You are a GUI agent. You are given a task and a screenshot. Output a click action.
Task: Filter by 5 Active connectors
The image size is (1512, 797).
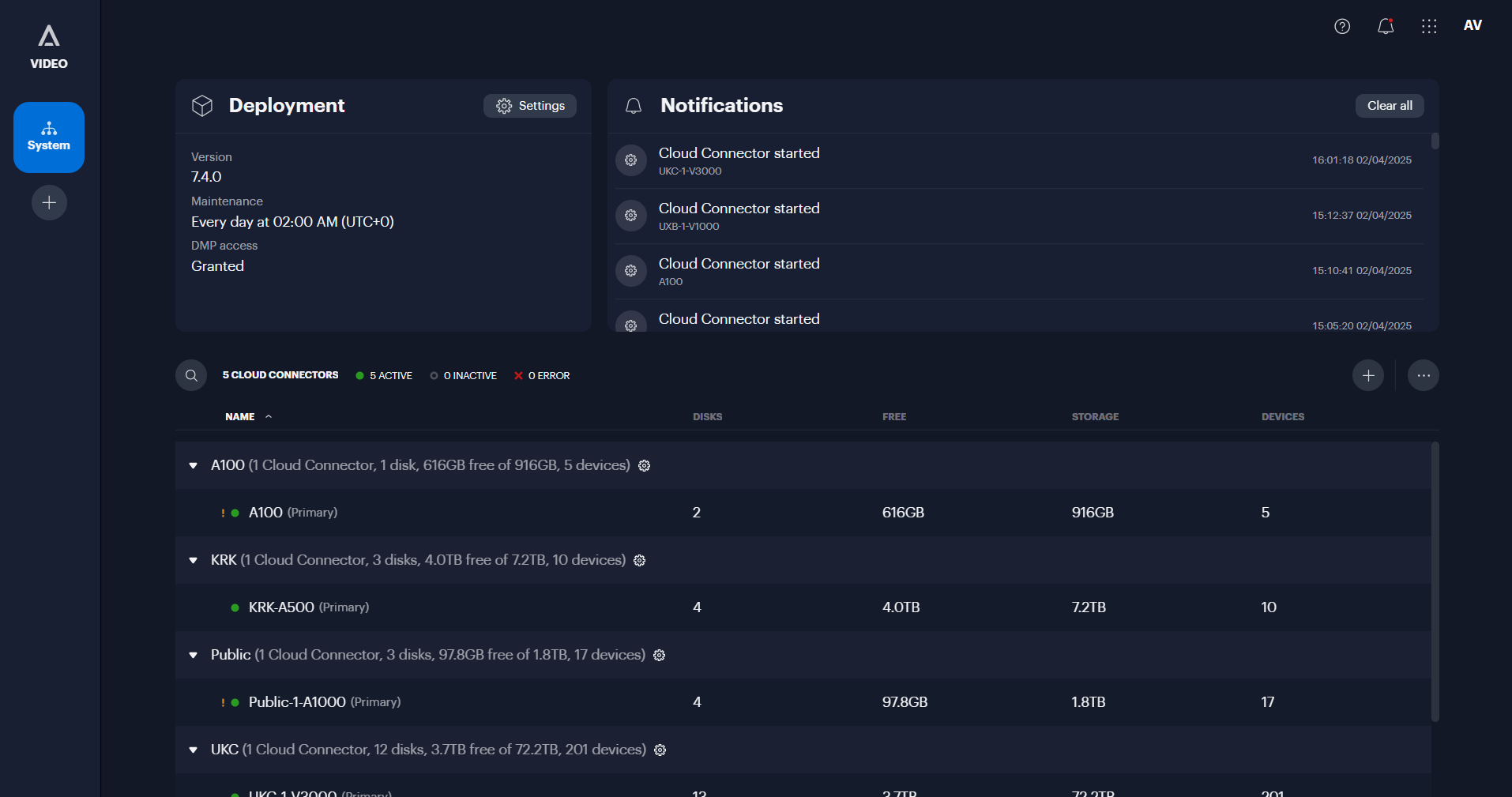pyautogui.click(x=385, y=376)
